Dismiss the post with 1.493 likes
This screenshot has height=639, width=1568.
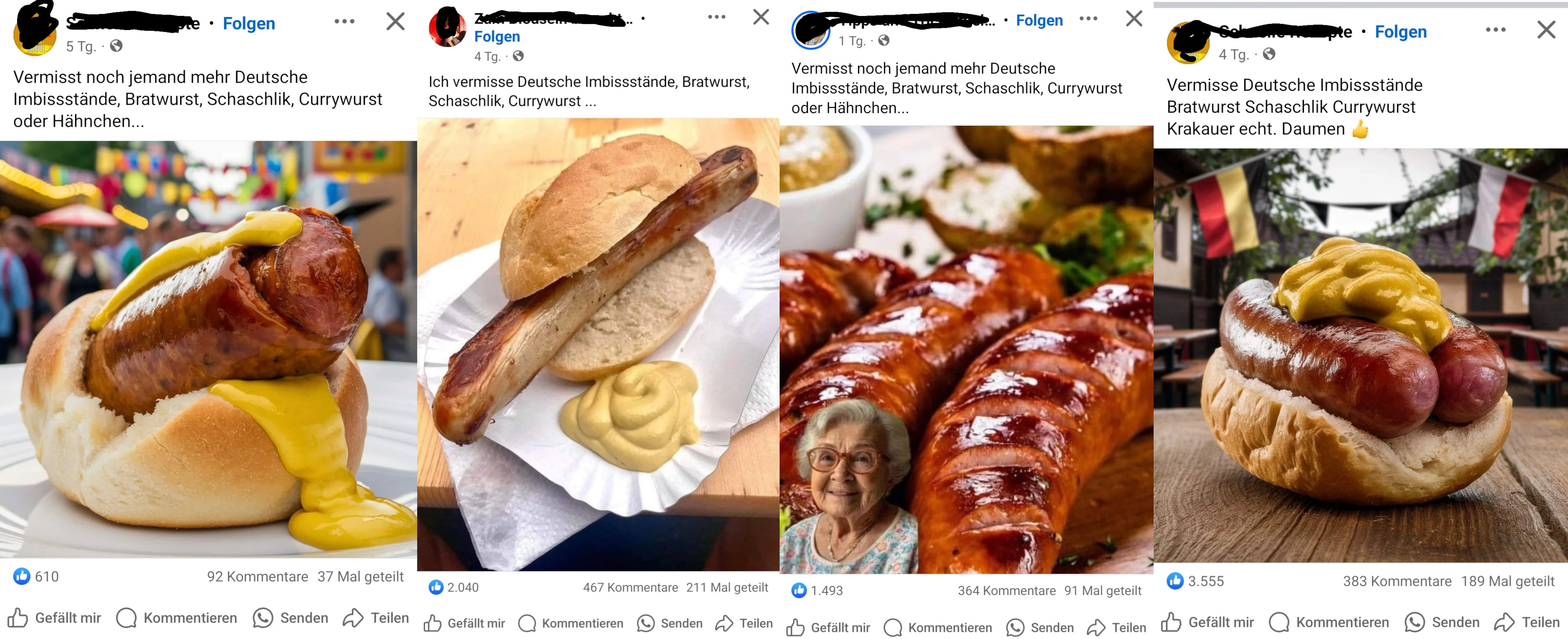tap(1134, 18)
